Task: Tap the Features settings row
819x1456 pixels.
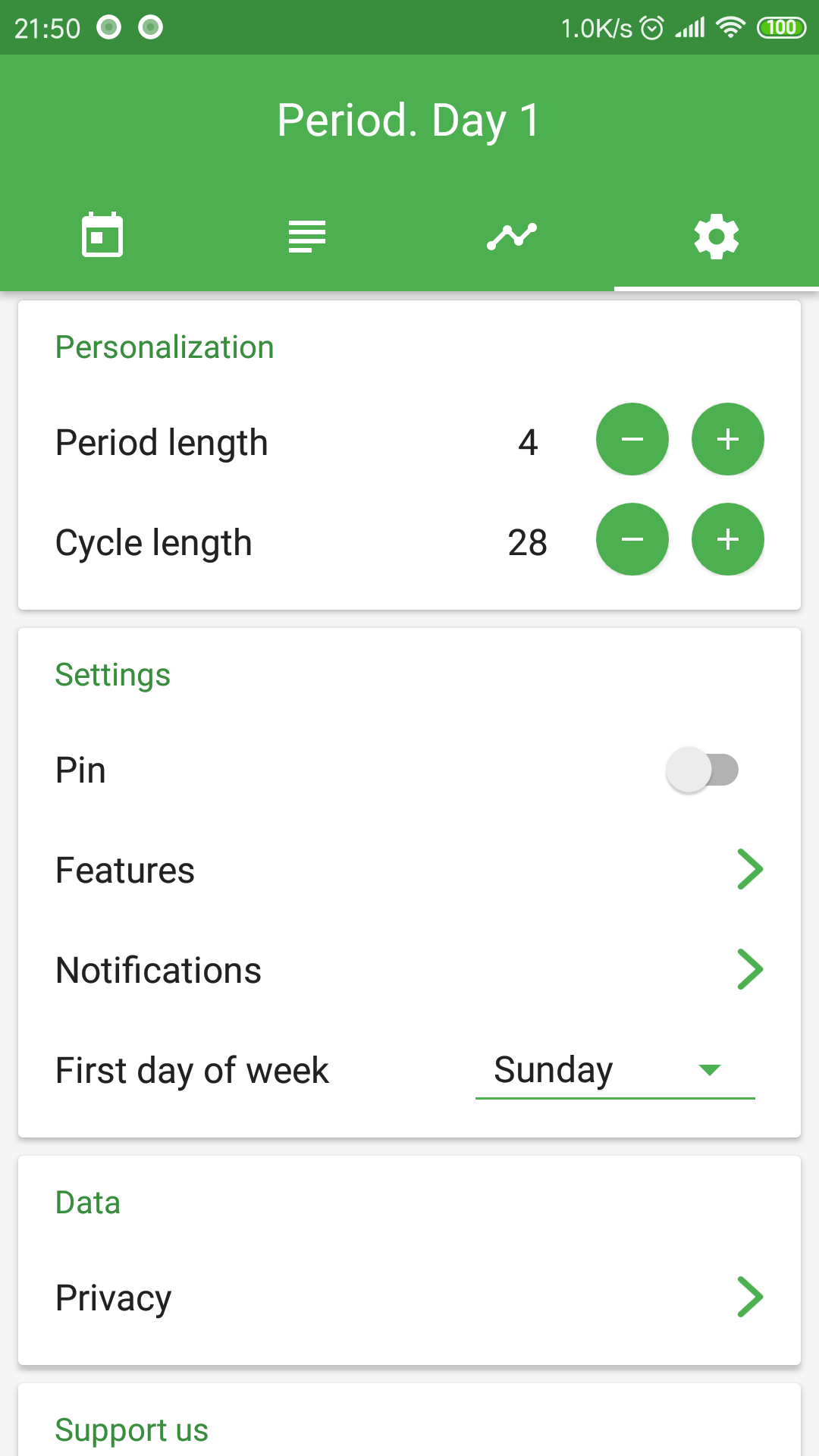Action: (x=409, y=870)
